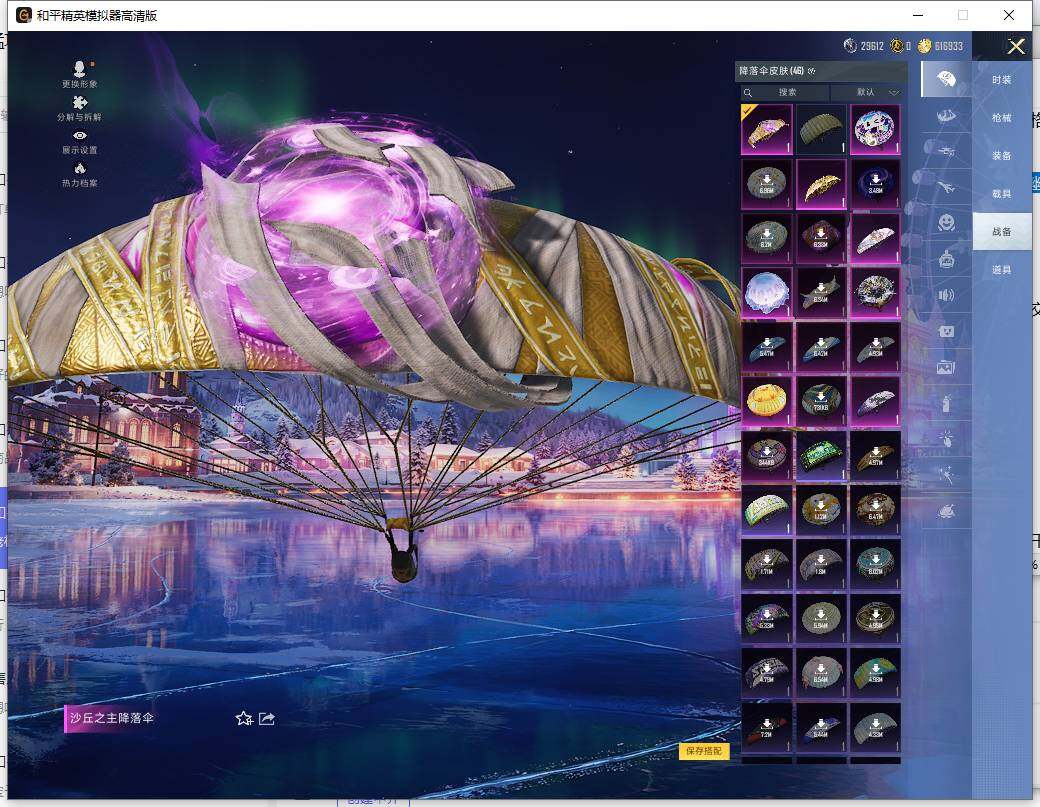The width and height of the screenshot is (1040, 807).
Task: Select the spray can category icon
Action: (946, 403)
